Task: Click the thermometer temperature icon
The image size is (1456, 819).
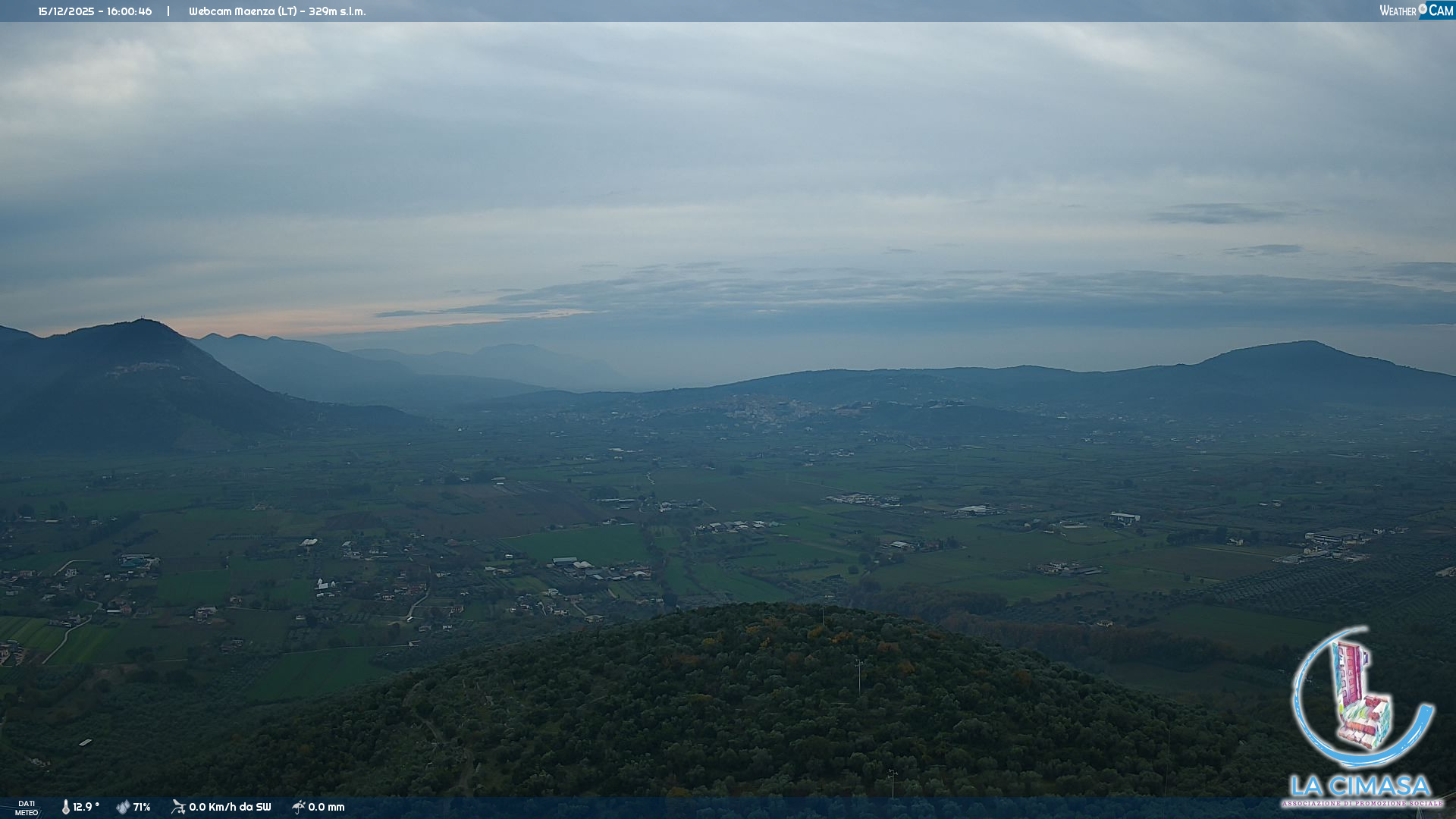Action: [x=65, y=807]
